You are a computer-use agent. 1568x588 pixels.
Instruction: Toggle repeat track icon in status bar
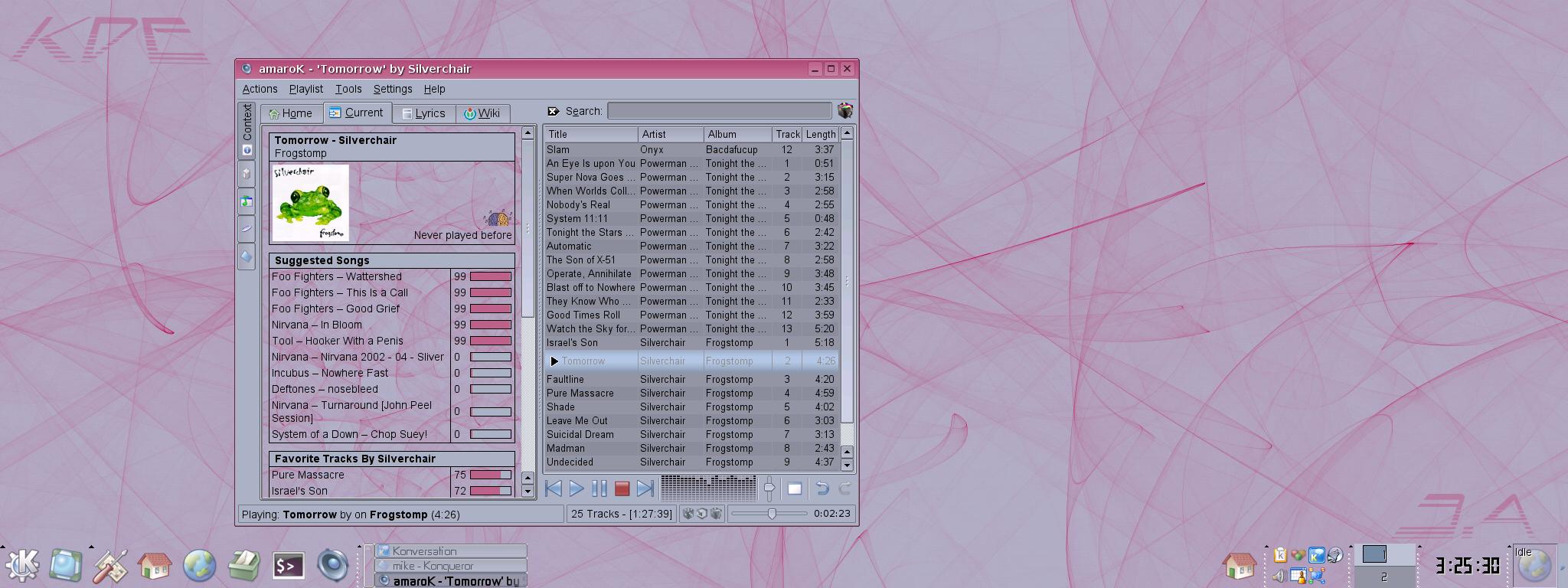[702, 514]
